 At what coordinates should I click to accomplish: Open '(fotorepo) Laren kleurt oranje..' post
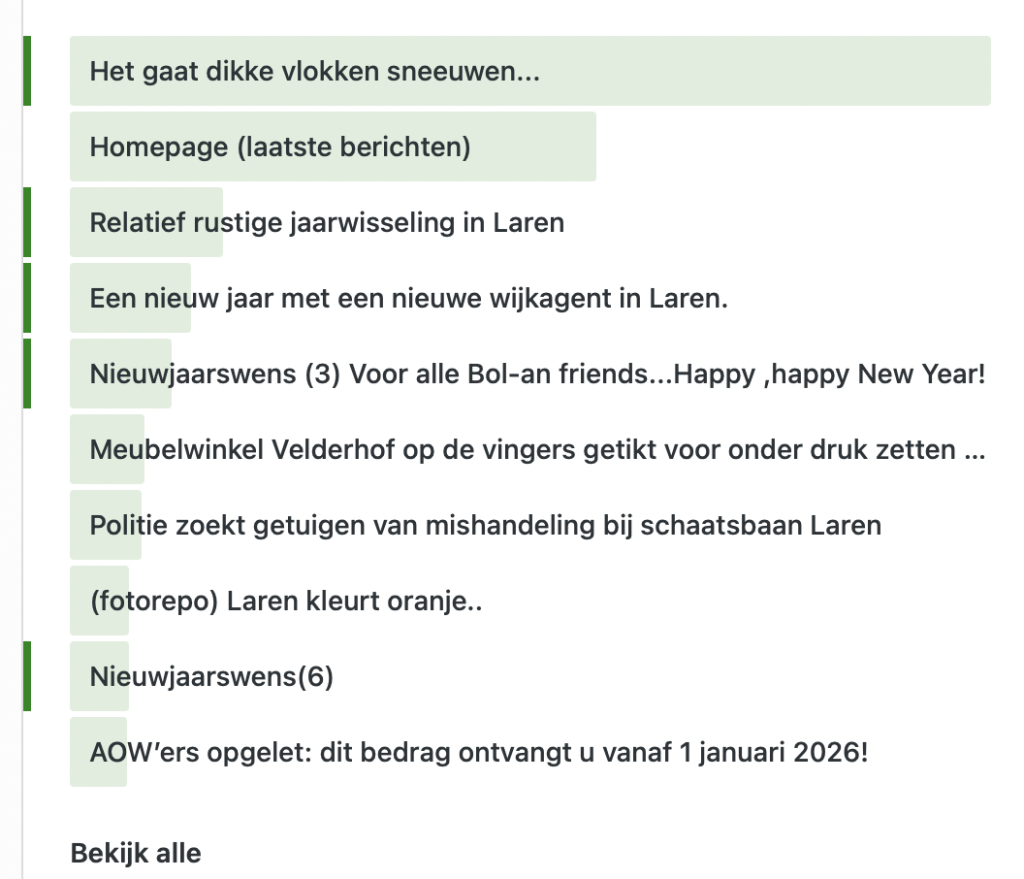(x=286, y=601)
